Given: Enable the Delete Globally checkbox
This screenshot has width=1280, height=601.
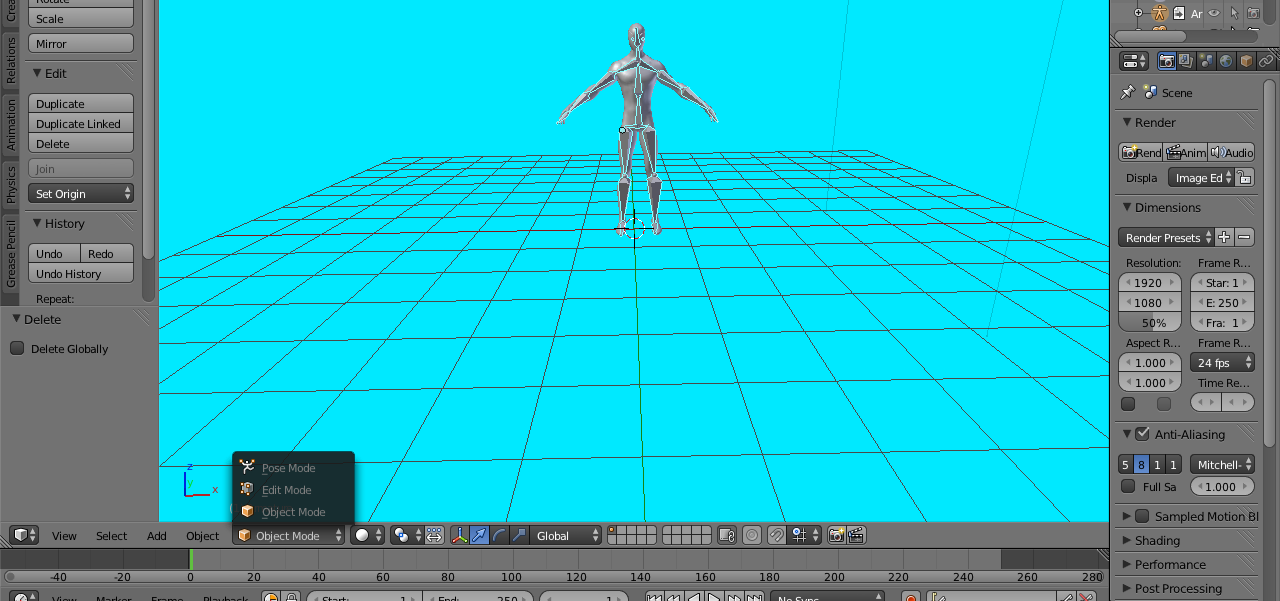Looking at the screenshot, I should tap(17, 348).
